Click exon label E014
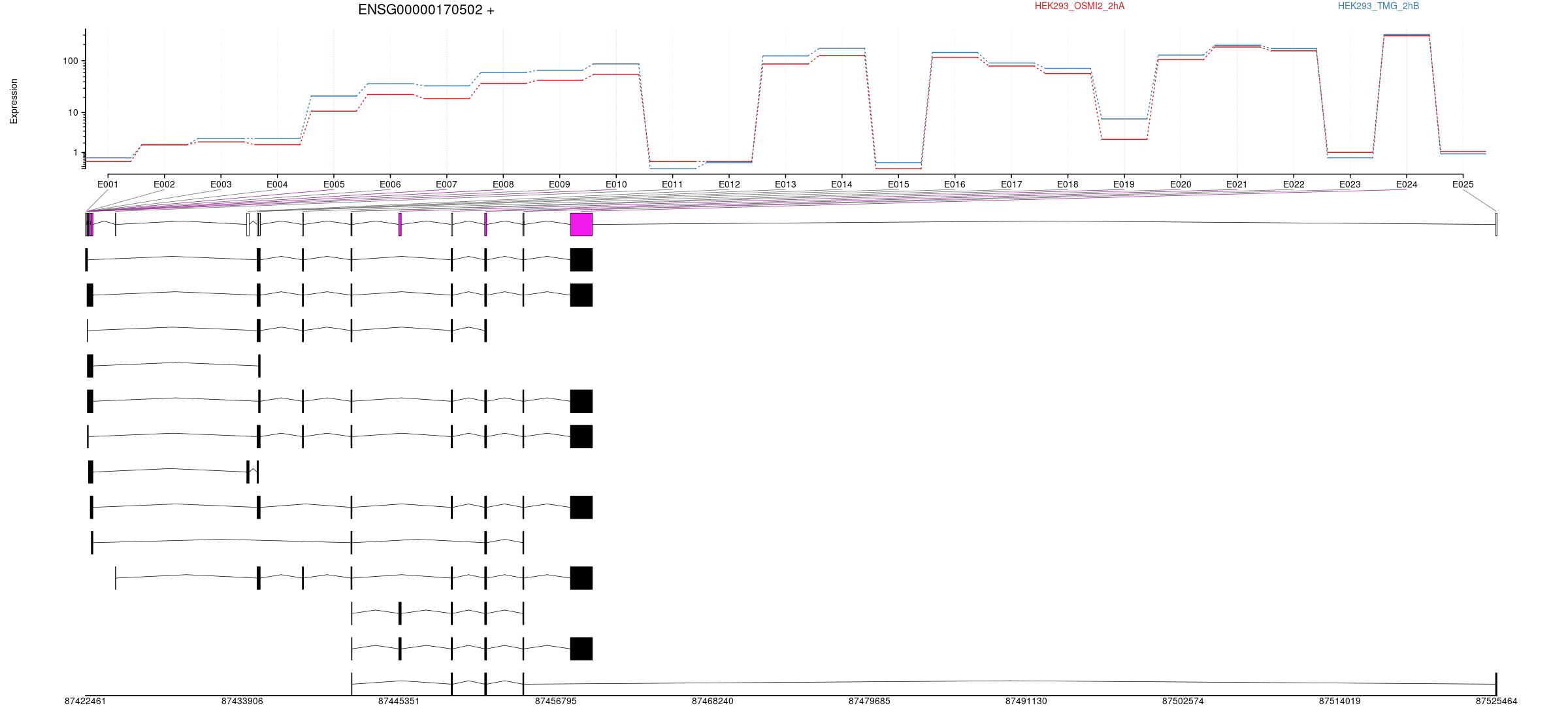 click(841, 184)
